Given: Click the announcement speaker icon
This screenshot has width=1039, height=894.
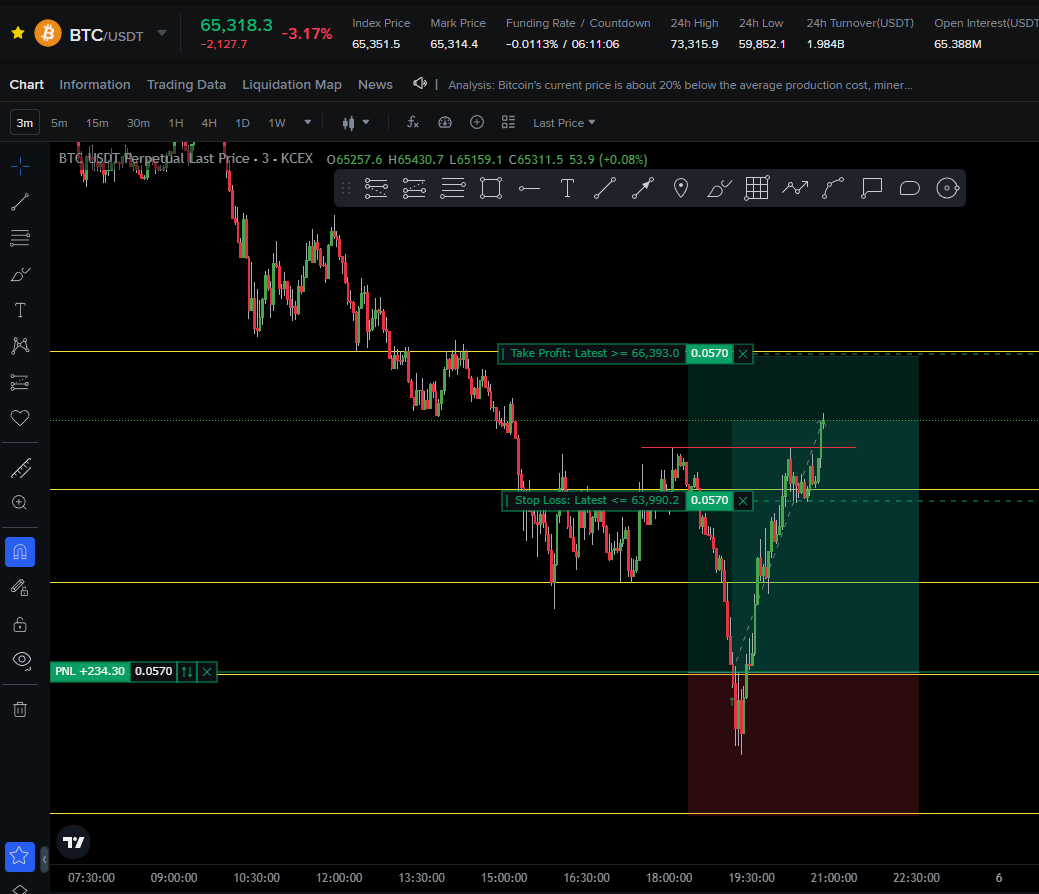Looking at the screenshot, I should [x=419, y=84].
